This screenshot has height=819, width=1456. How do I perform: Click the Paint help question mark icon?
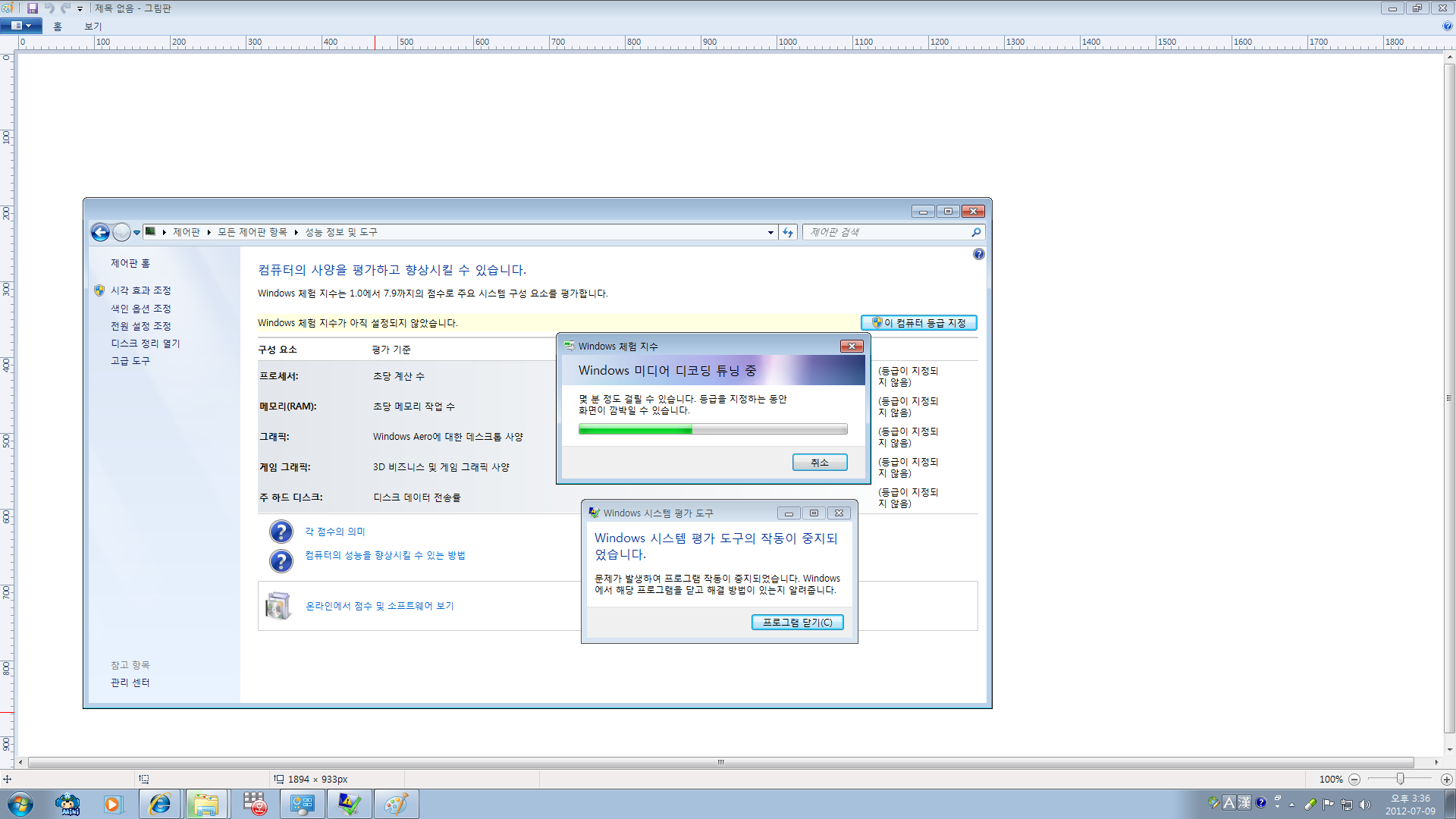pyautogui.click(x=1448, y=26)
